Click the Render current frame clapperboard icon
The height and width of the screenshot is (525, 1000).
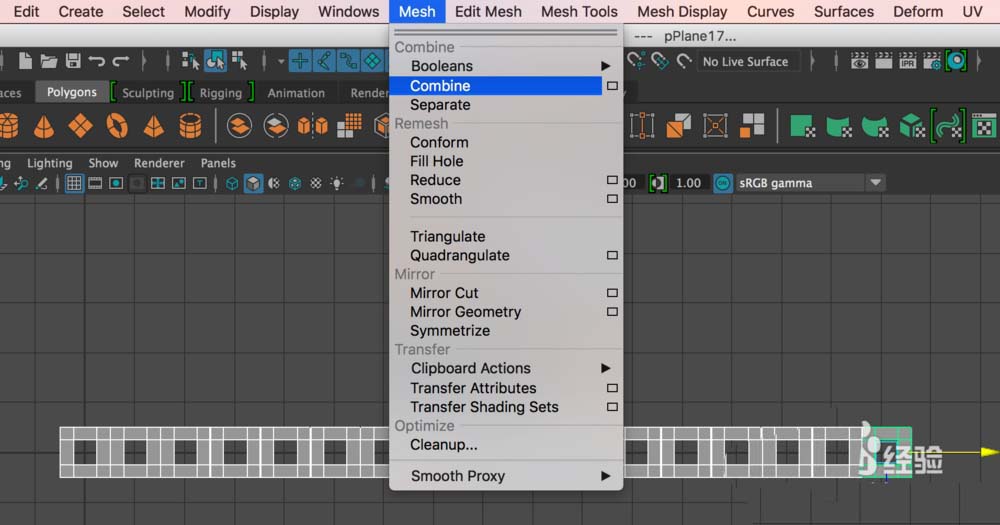pos(883,61)
